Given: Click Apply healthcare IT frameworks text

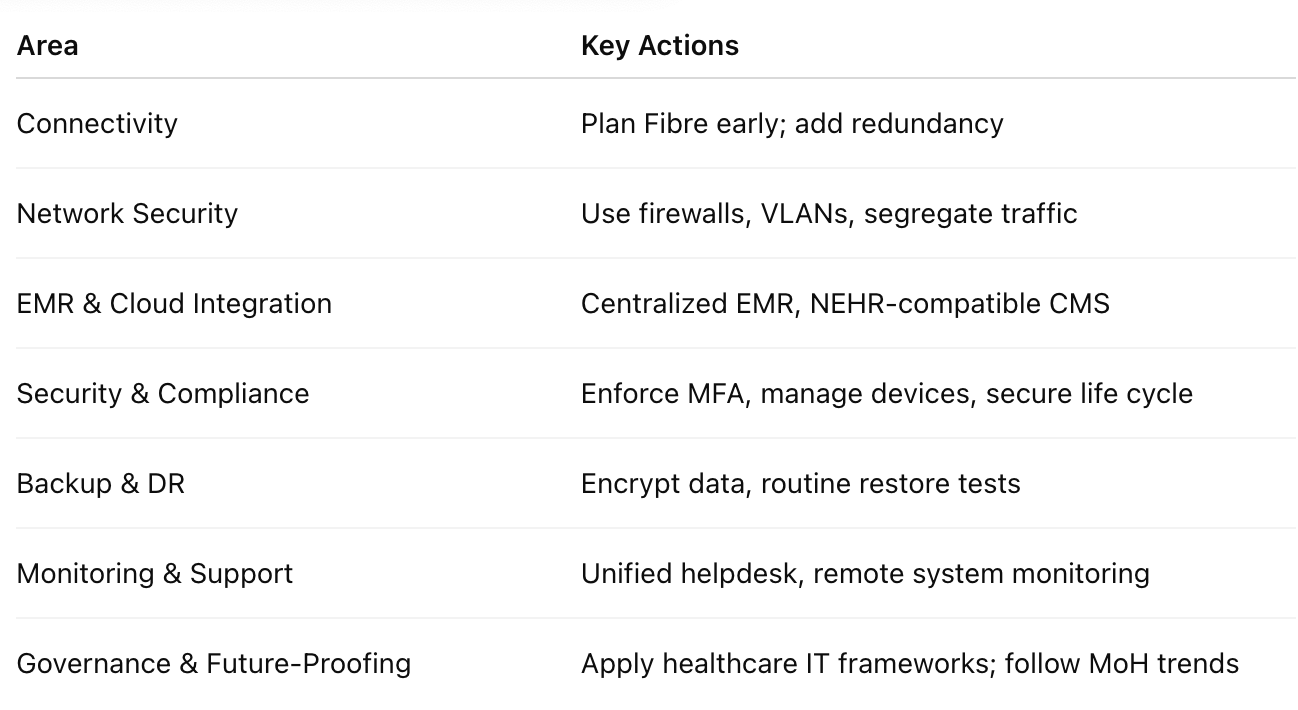Looking at the screenshot, I should click(786, 664).
